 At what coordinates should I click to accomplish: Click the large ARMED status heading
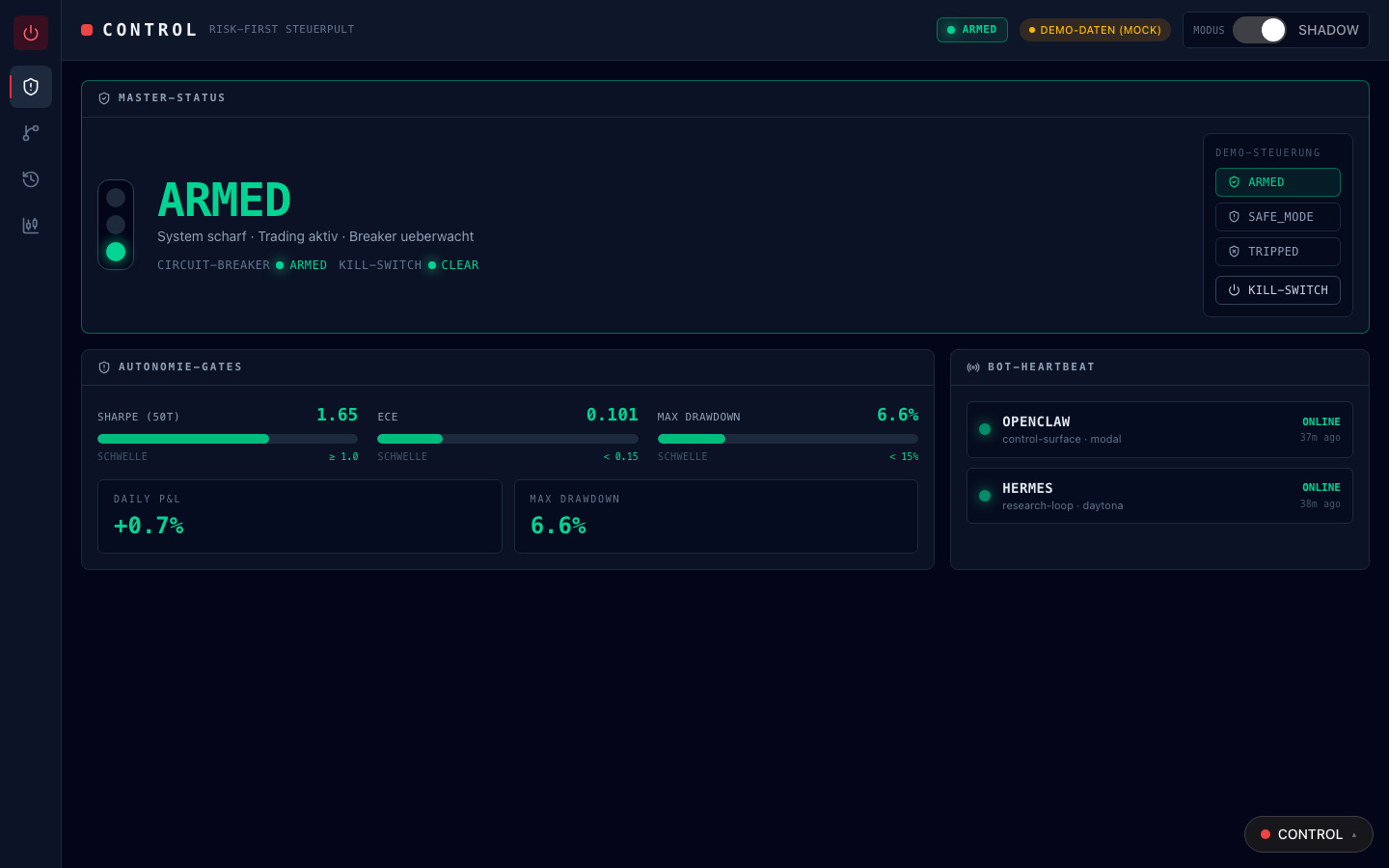click(224, 201)
